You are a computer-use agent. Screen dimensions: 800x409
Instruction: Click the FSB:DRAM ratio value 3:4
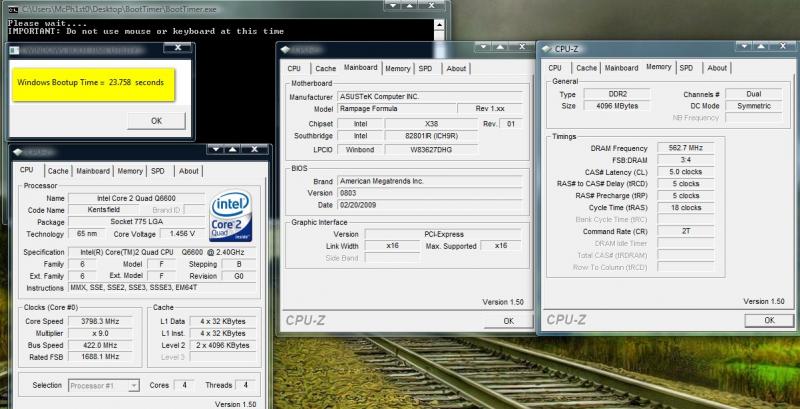[686, 160]
